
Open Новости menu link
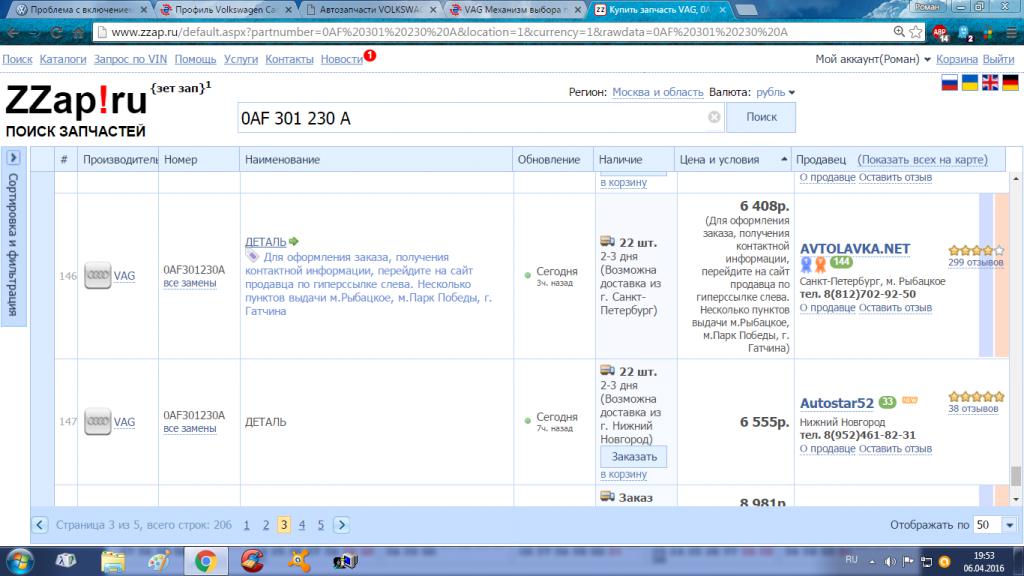(x=342, y=59)
